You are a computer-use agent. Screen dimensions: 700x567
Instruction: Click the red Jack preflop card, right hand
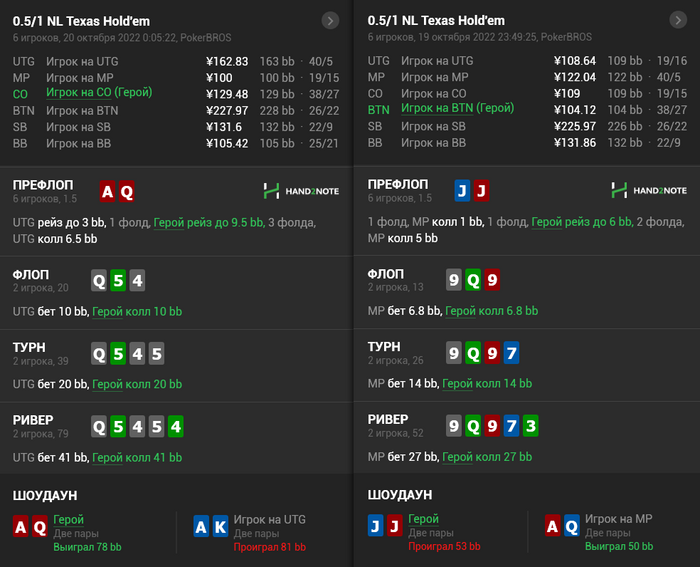pyautogui.click(x=482, y=191)
